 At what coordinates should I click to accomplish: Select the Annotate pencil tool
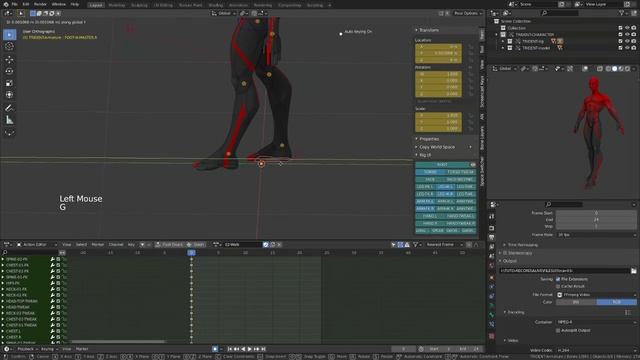(x=9, y=108)
